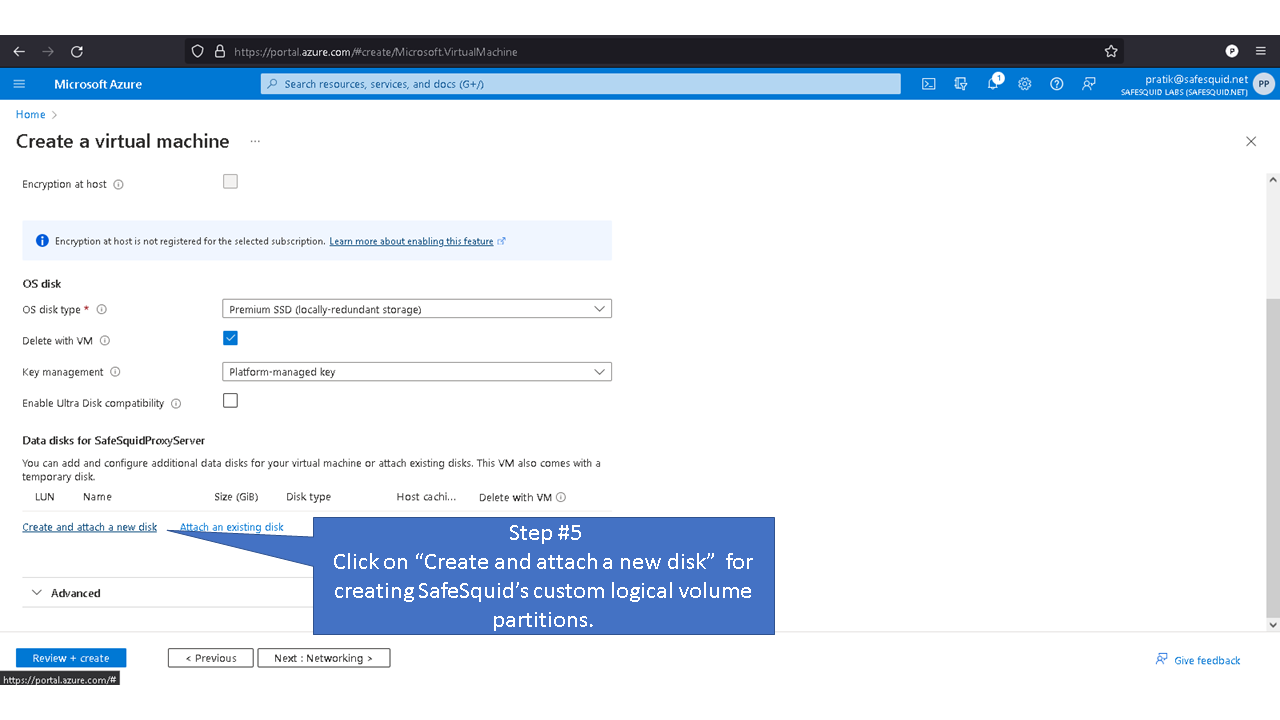Click the shield tracking protection icon
This screenshot has width=1280, height=720.
198,51
